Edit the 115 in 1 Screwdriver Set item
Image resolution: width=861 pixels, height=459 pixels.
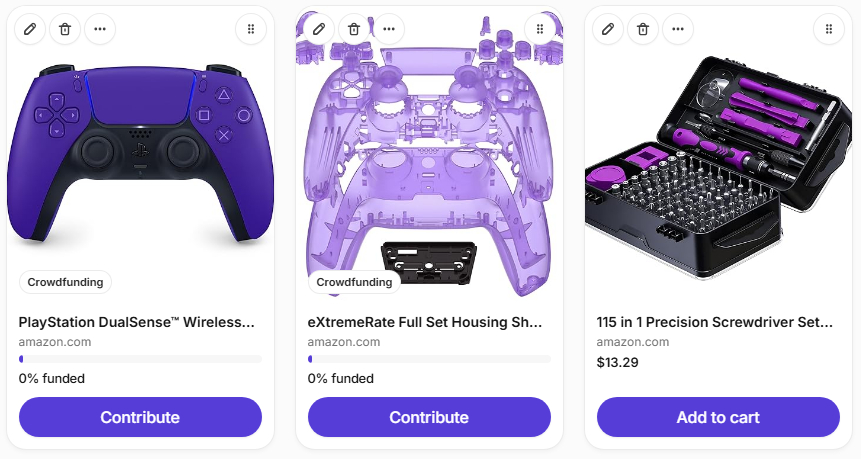[608, 29]
